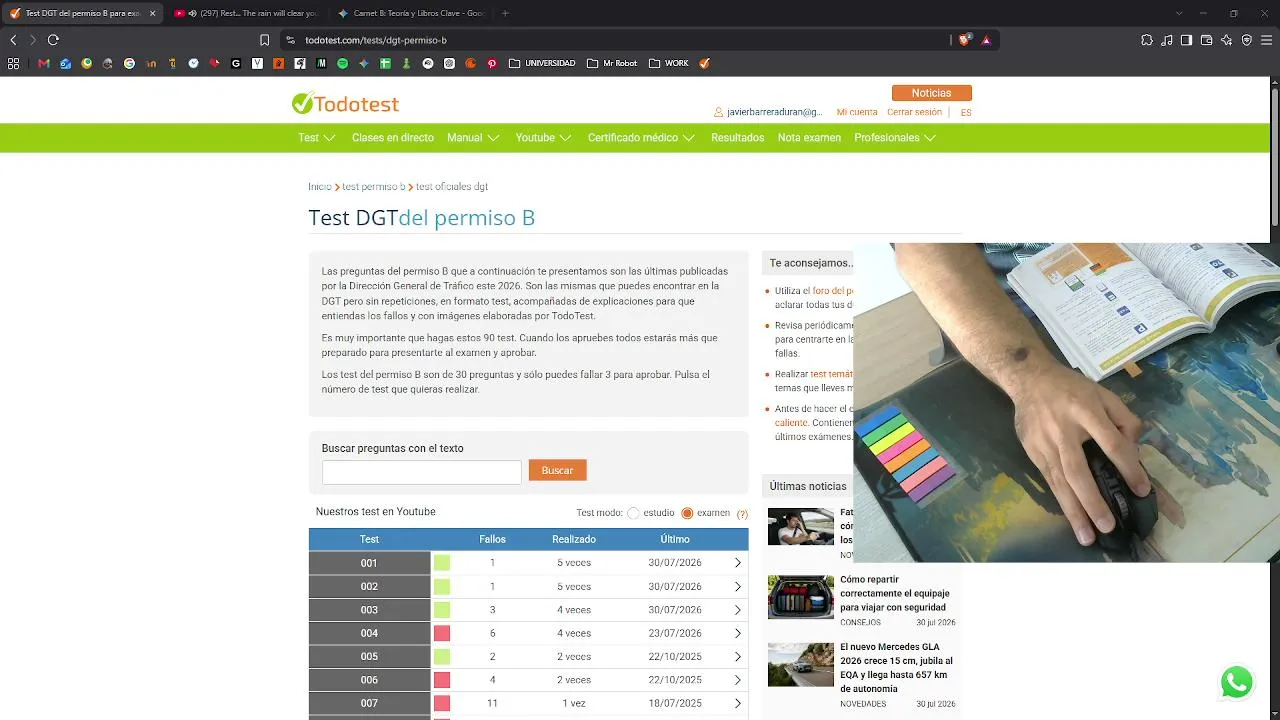1280x720 pixels.
Task: Expand the Test menu dropdown
Action: pos(317,138)
